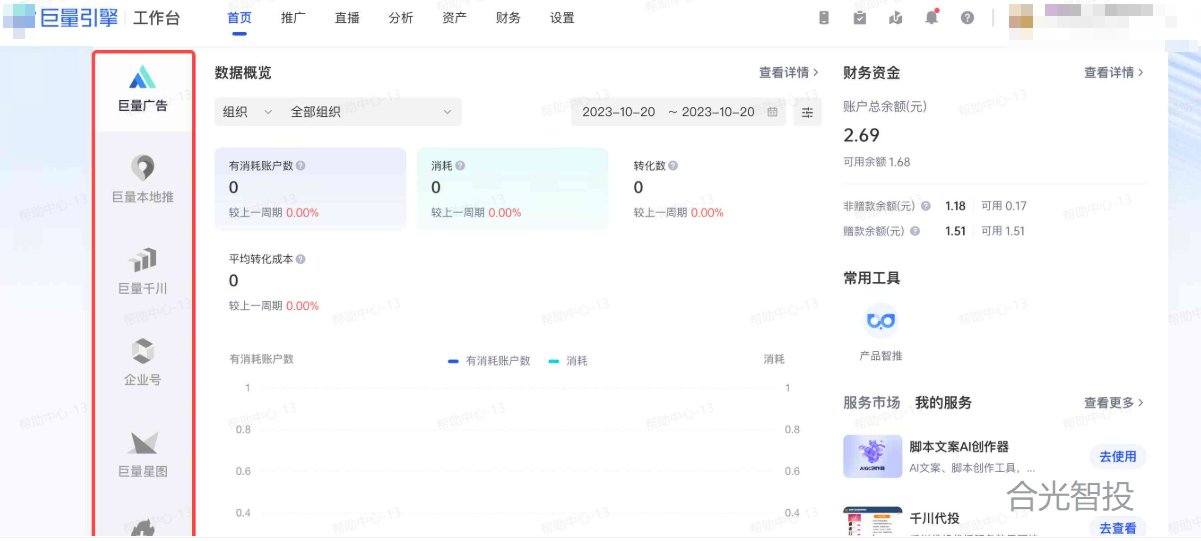This screenshot has width=1201, height=541.
Task: Open 资产 menu
Action: tap(454, 18)
